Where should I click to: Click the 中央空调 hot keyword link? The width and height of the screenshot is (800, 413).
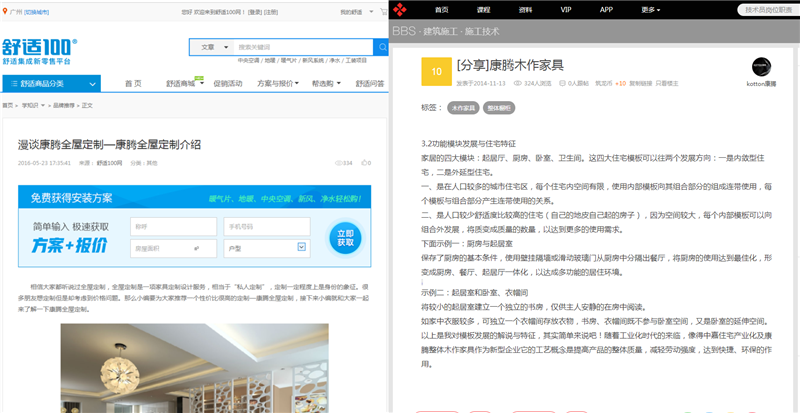click(248, 60)
